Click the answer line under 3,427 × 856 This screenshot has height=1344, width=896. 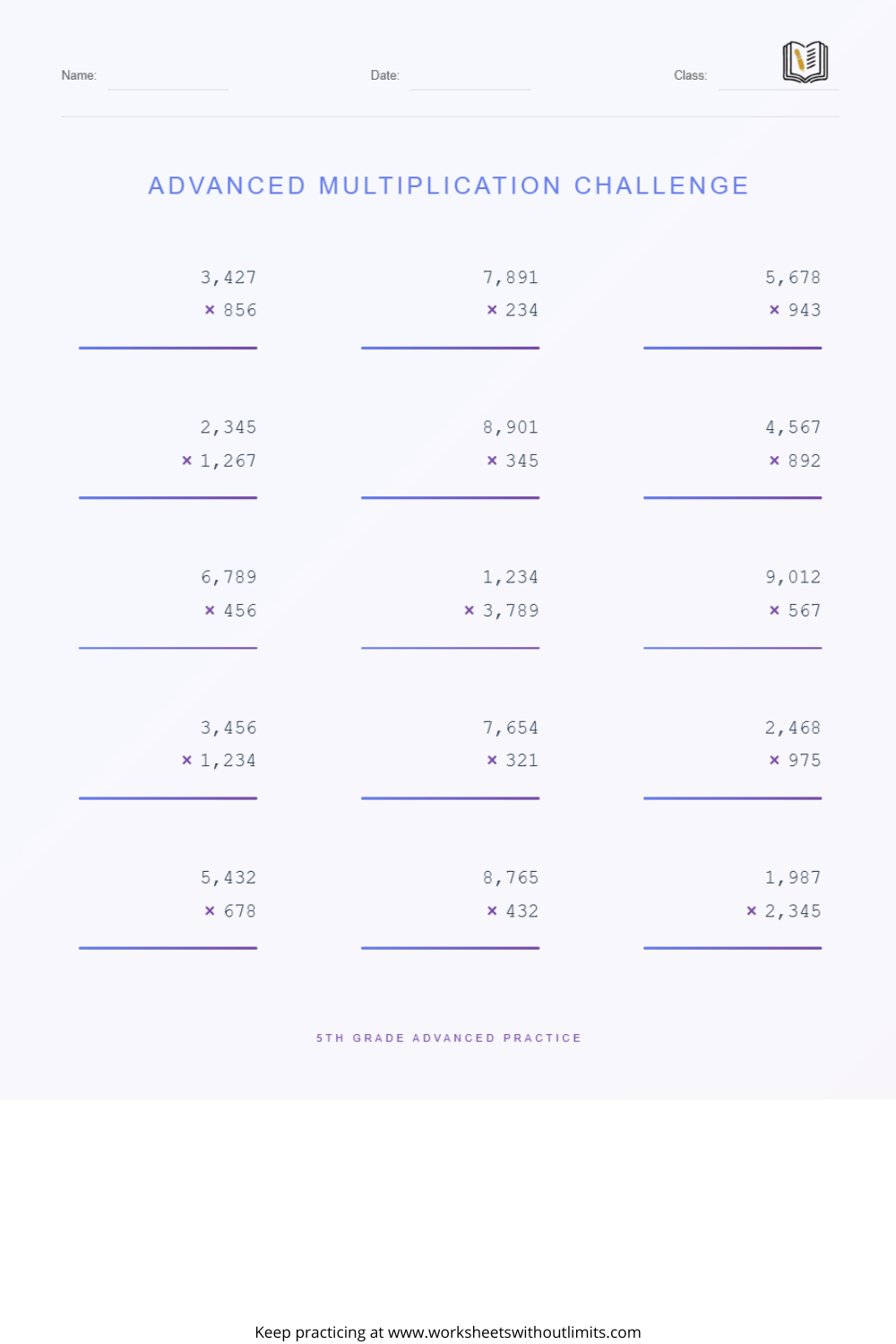[x=168, y=348]
